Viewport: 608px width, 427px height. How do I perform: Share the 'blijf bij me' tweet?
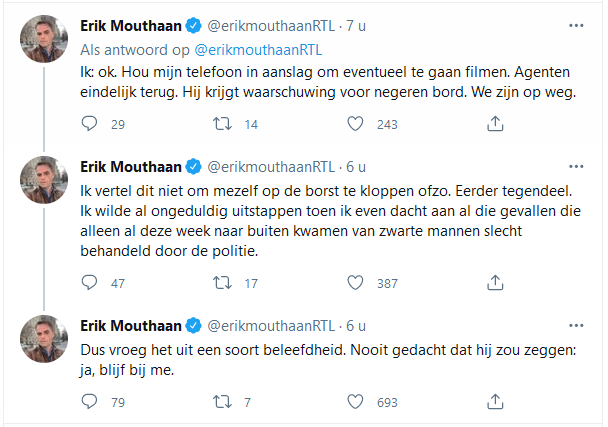tap(493, 402)
